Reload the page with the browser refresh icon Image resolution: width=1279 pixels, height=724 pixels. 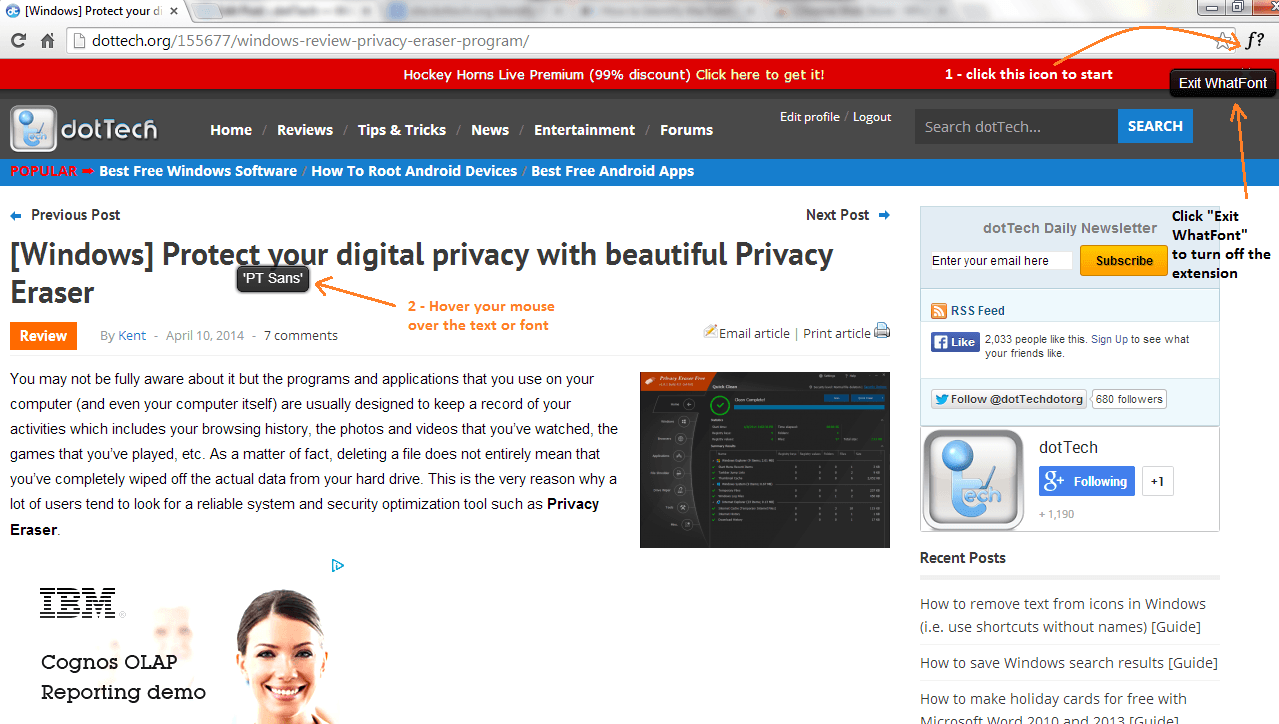(x=18, y=41)
